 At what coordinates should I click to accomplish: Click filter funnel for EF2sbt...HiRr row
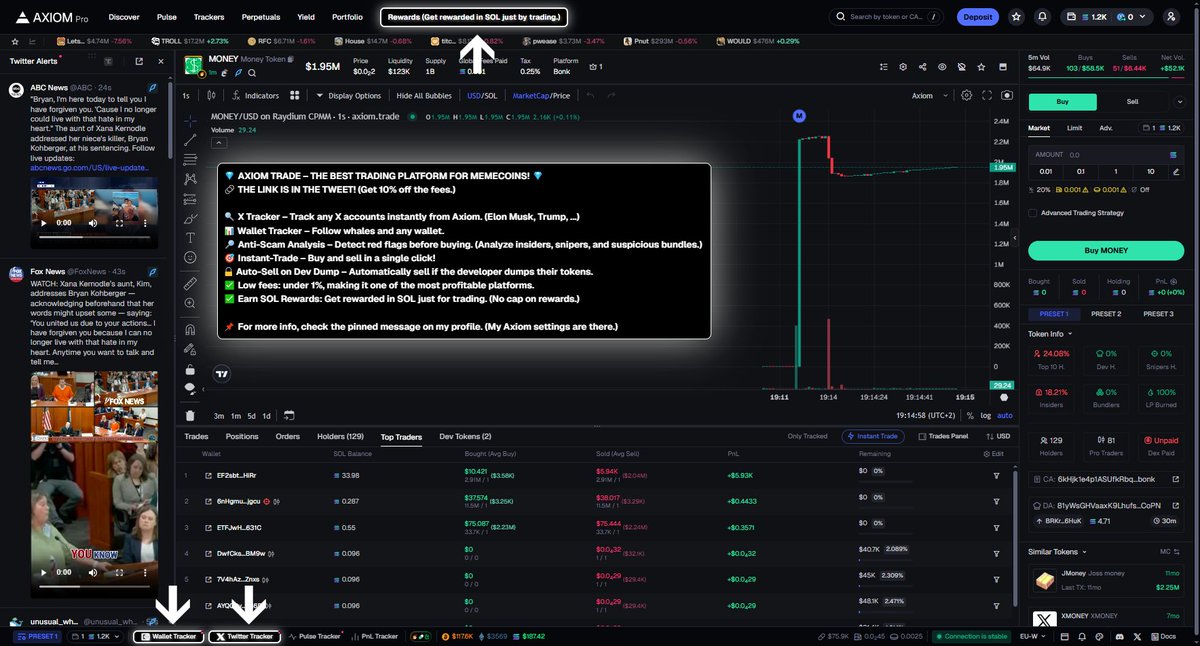(996, 475)
